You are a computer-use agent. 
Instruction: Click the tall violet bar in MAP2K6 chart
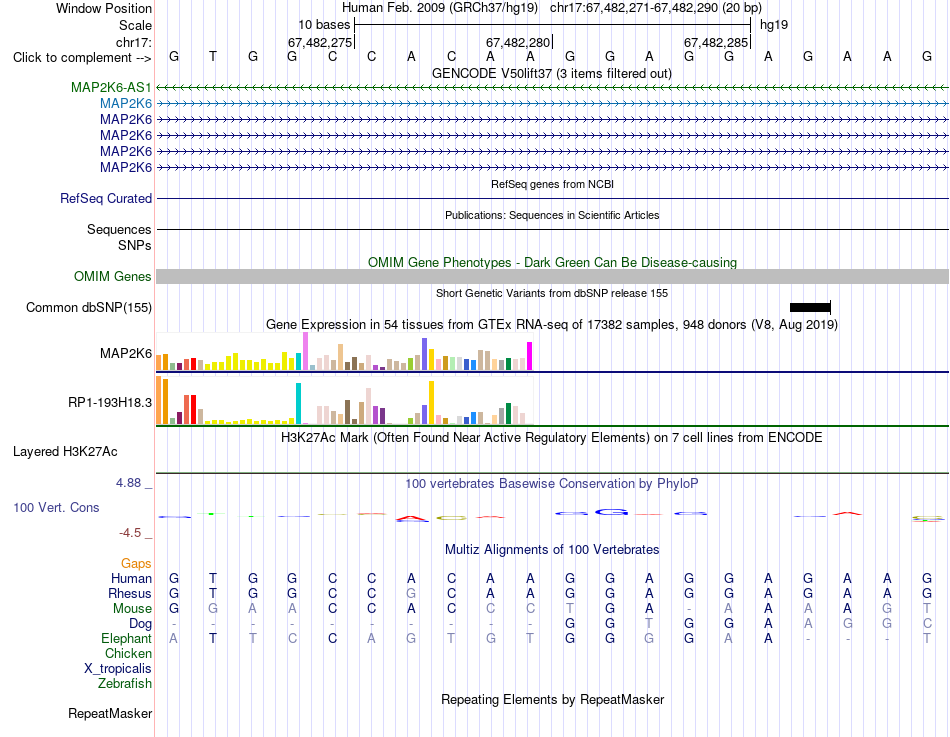pos(305,351)
